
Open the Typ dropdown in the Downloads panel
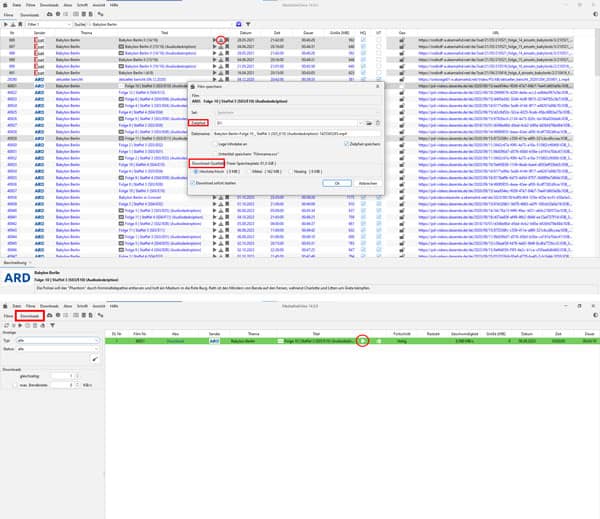(x=57, y=340)
